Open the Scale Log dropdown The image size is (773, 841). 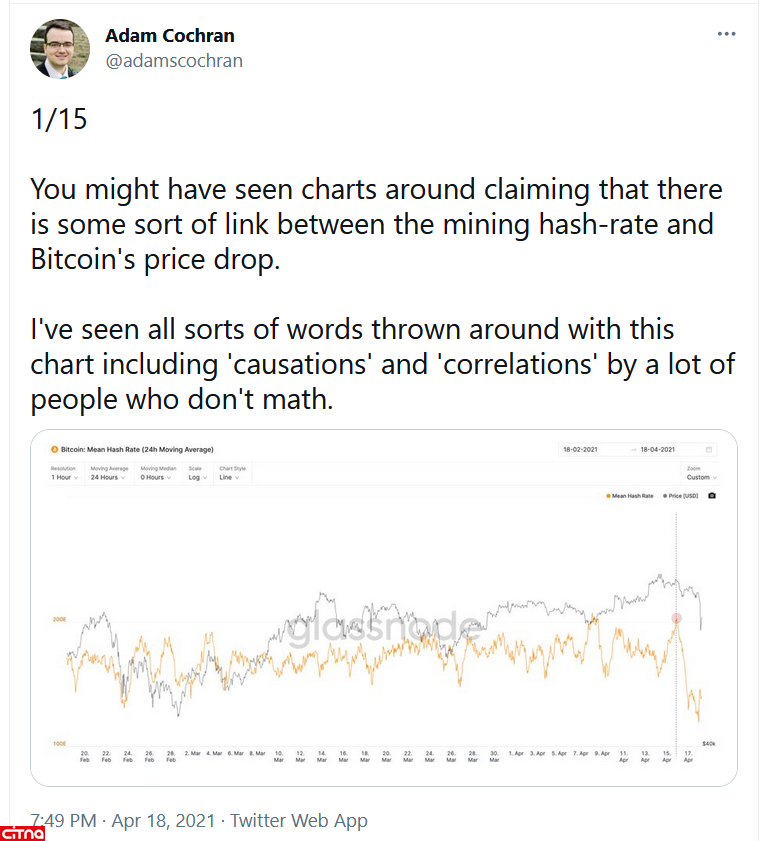[x=197, y=478]
